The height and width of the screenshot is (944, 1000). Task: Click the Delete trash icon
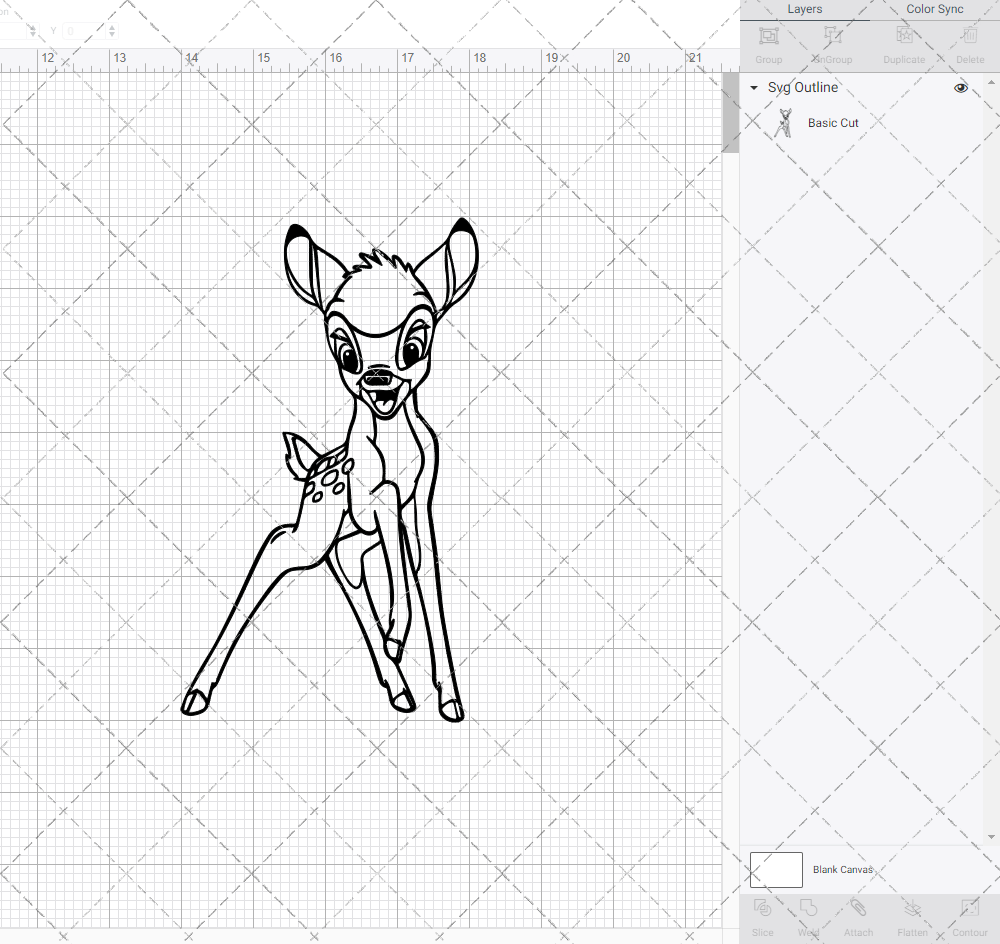click(969, 36)
